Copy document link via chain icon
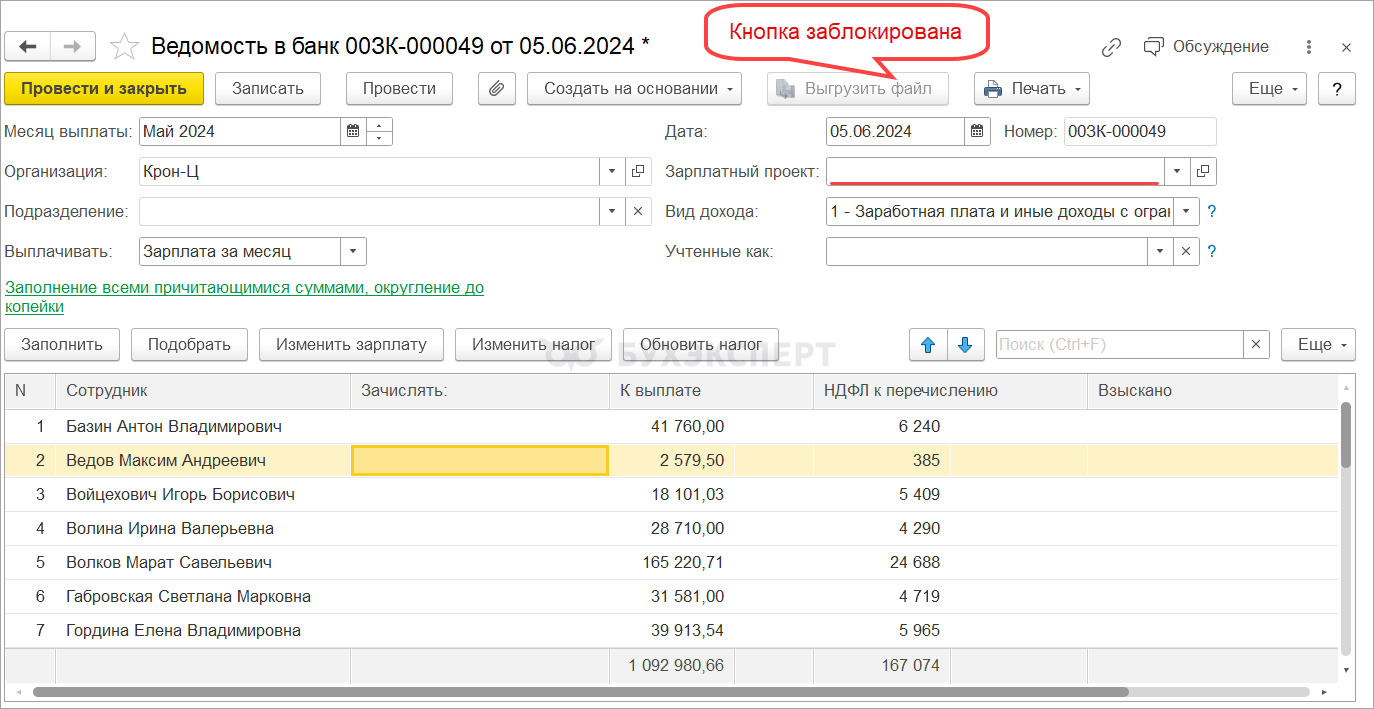Image resolution: width=1374 pixels, height=709 pixels. pyautogui.click(x=1111, y=47)
